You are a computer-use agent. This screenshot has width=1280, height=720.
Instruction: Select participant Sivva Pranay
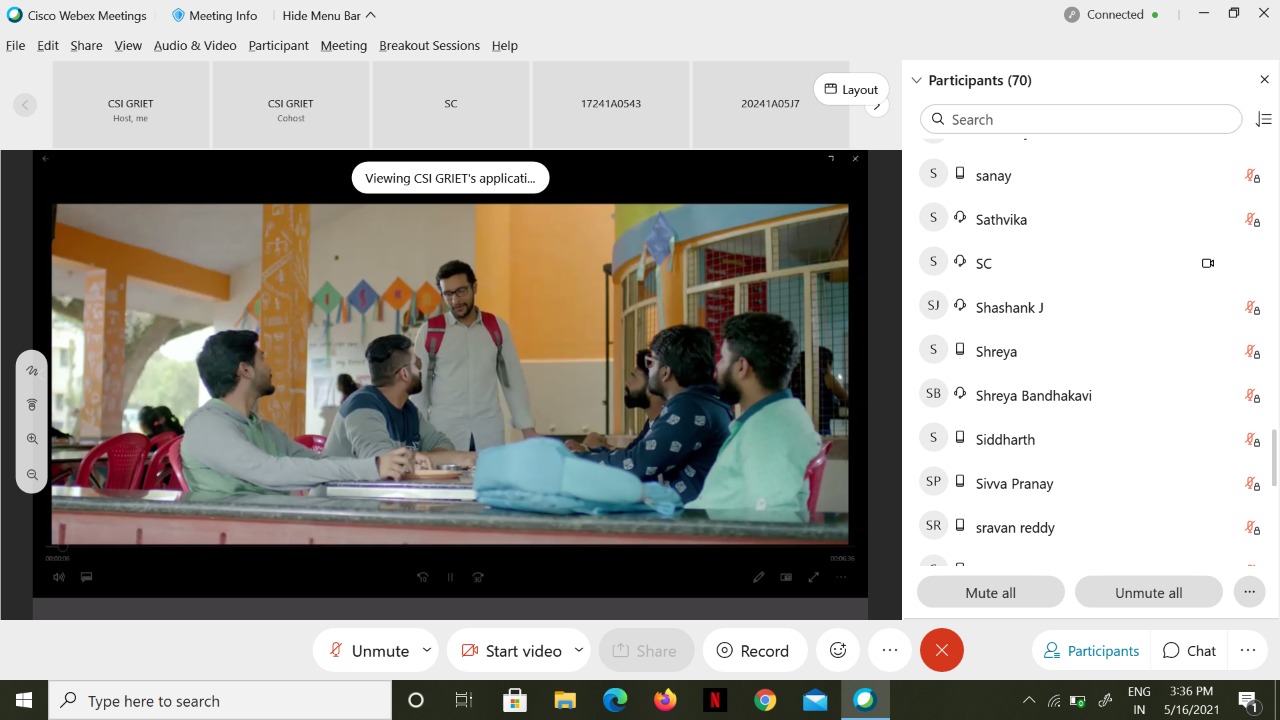[x=1014, y=484]
